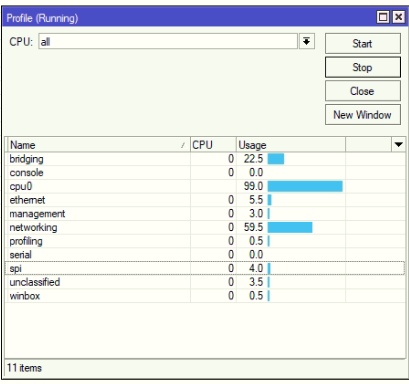Select the management row

point(205,214)
